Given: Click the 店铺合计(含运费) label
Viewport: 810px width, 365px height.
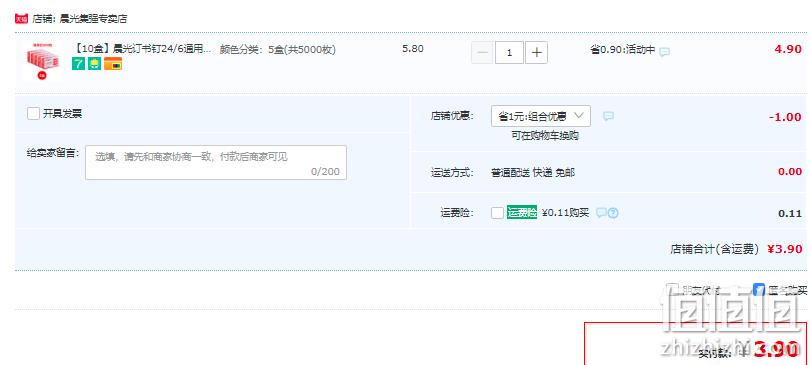Looking at the screenshot, I should (x=714, y=249).
